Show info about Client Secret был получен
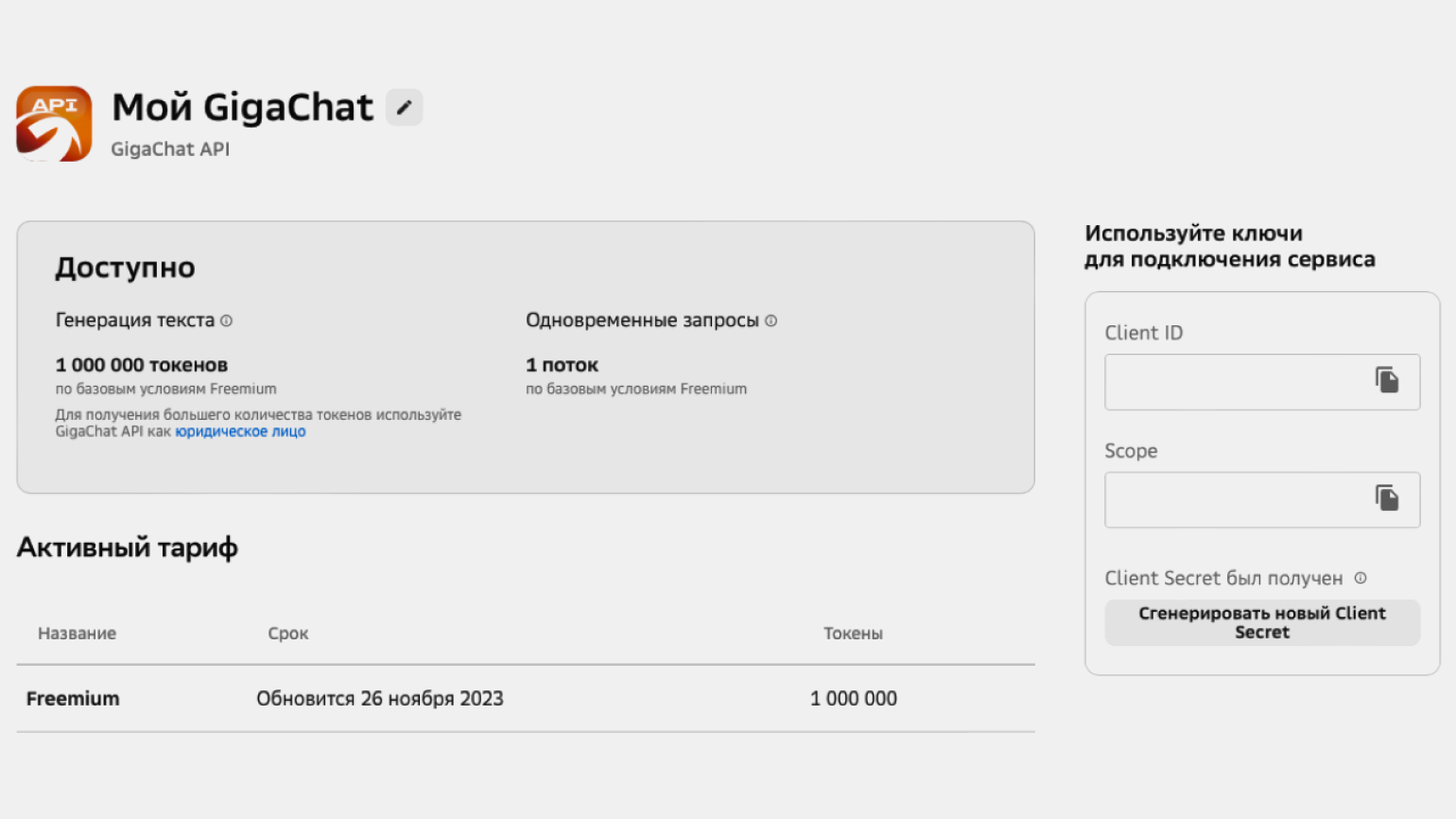Image resolution: width=1456 pixels, height=819 pixels. tap(1361, 578)
